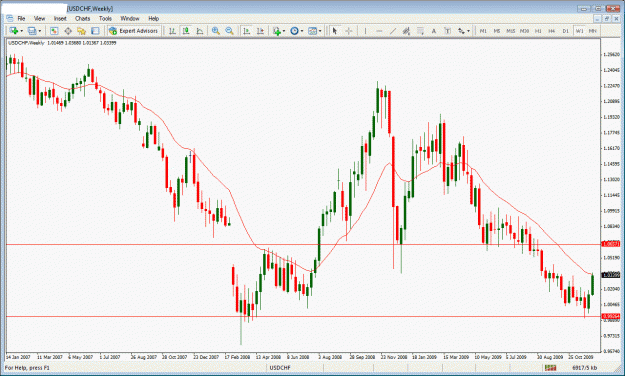Switch to MN monthly timeframe
Screen dimensions: 625x376
(593, 31)
